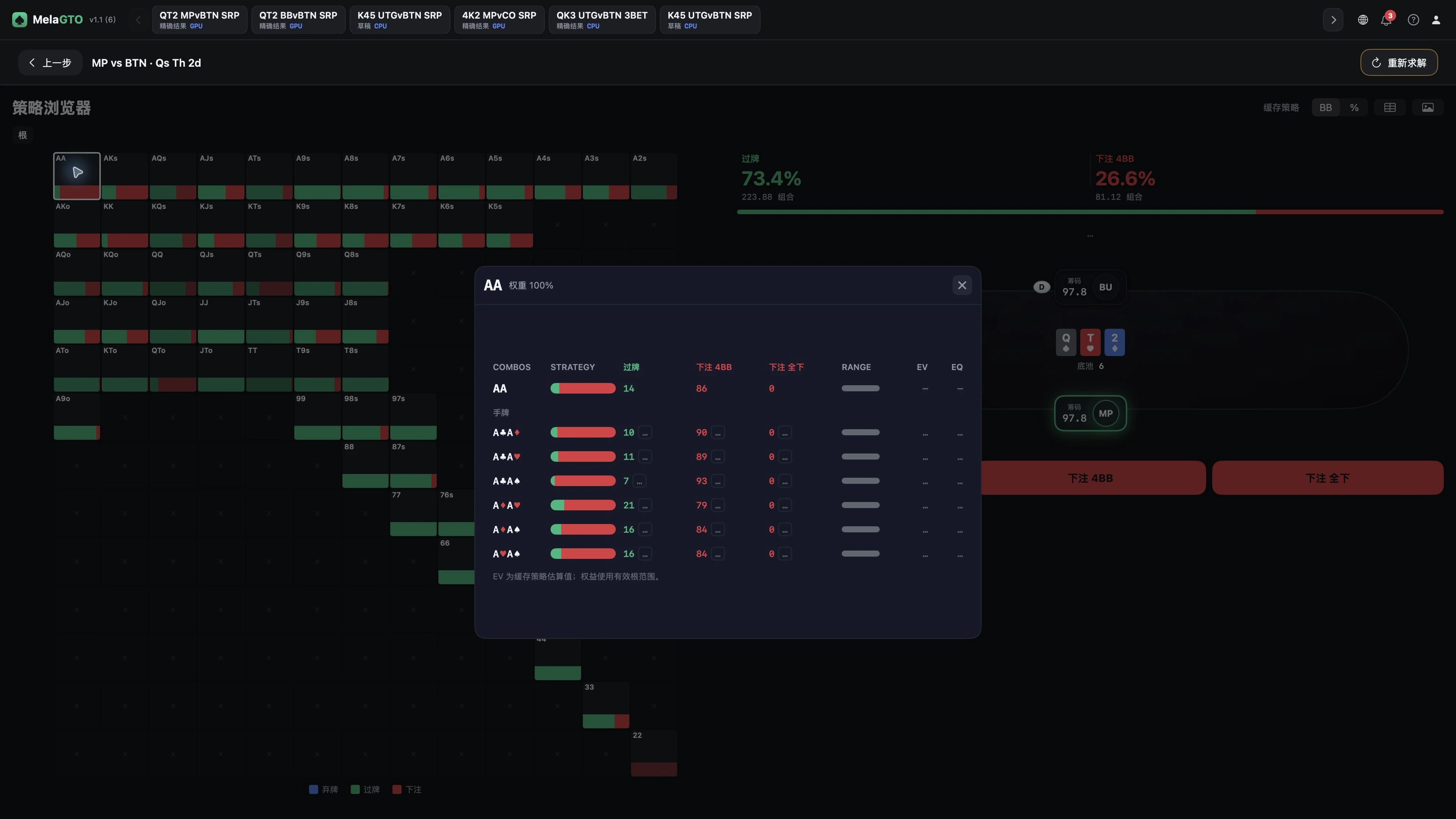Click the Two of diamonds board card
This screenshot has height=819, width=1456.
1115,342
